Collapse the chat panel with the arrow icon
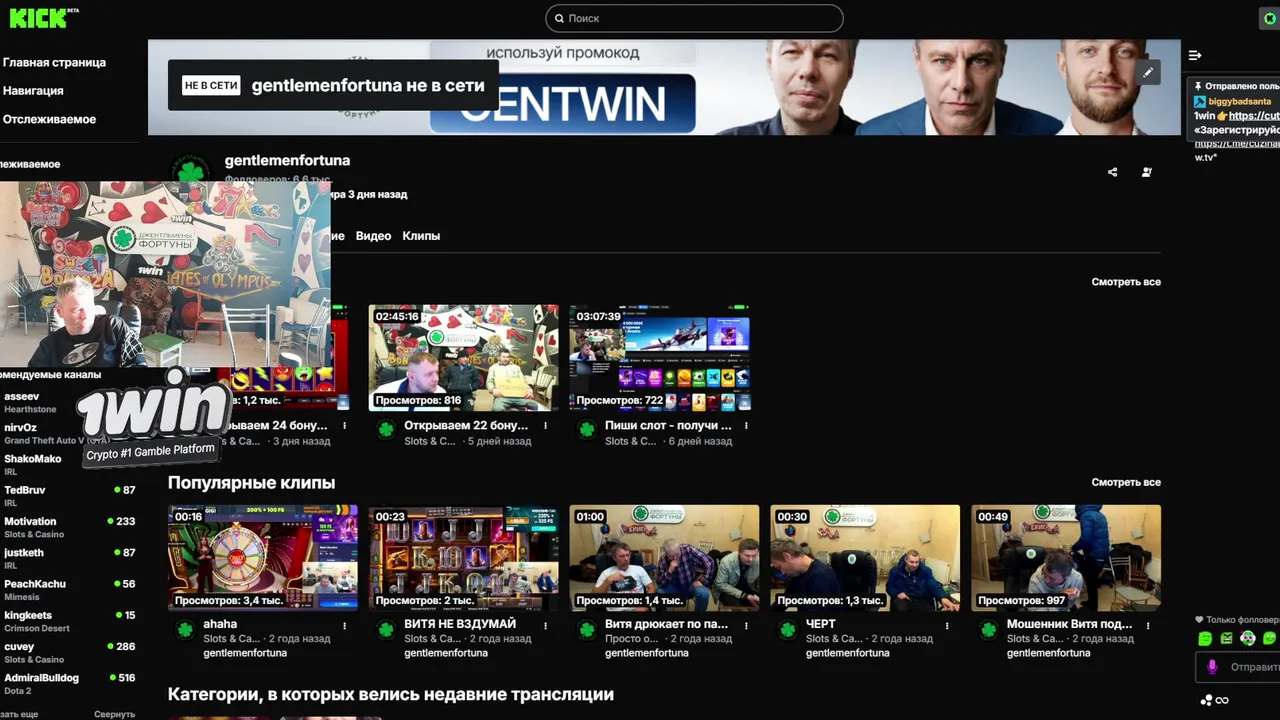 point(1195,55)
